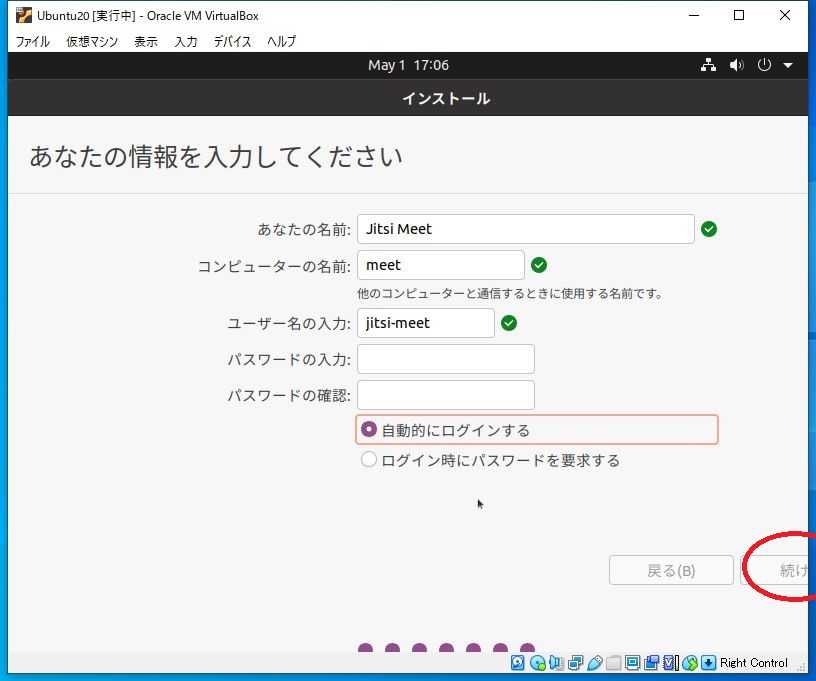
Task: Focus the パスワードの確認 field
Action: (446, 395)
